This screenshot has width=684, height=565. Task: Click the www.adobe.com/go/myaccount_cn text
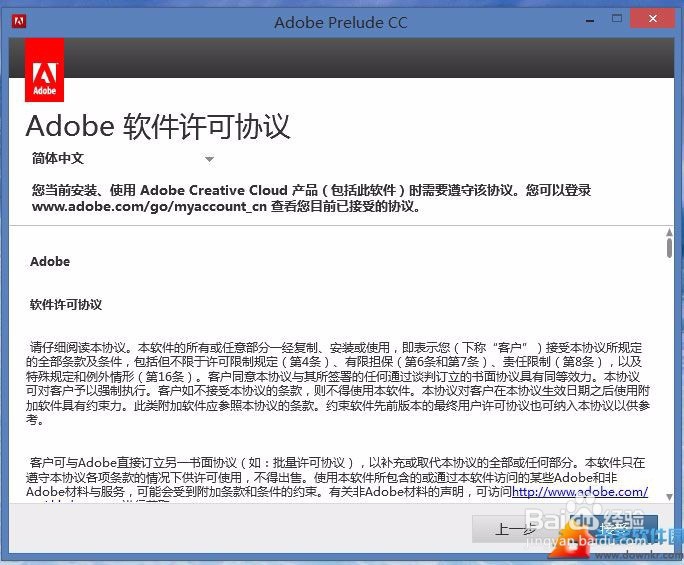[149, 206]
